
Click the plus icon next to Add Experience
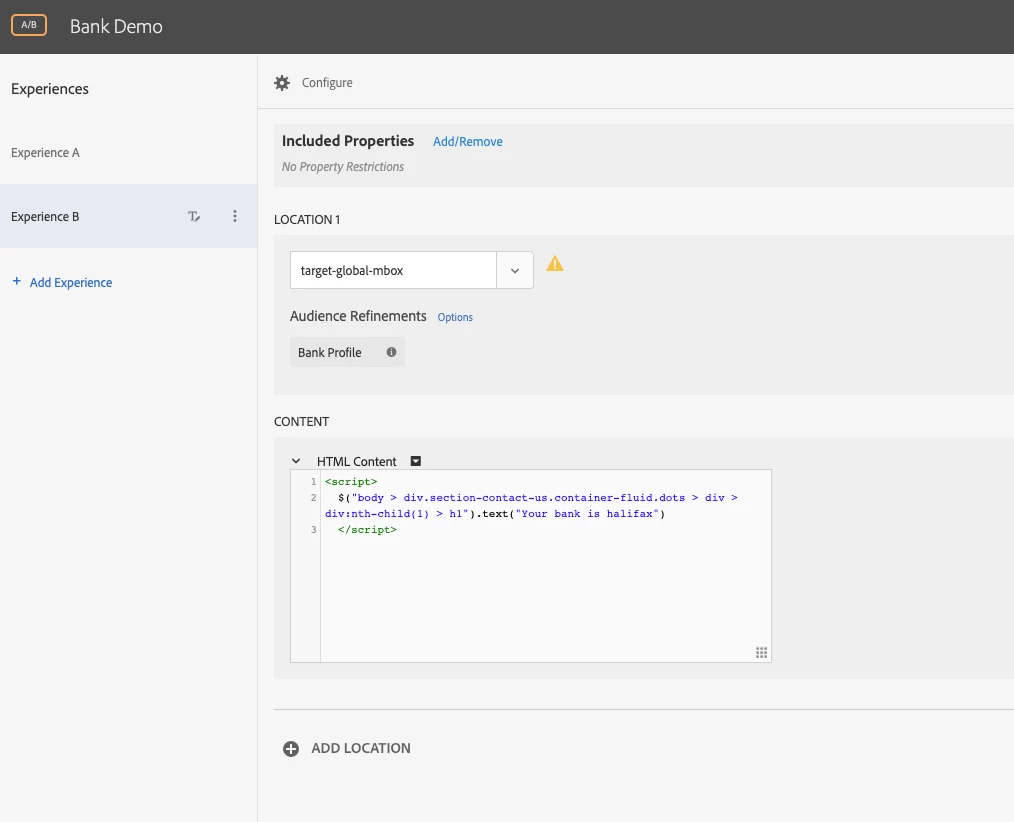[17, 281]
